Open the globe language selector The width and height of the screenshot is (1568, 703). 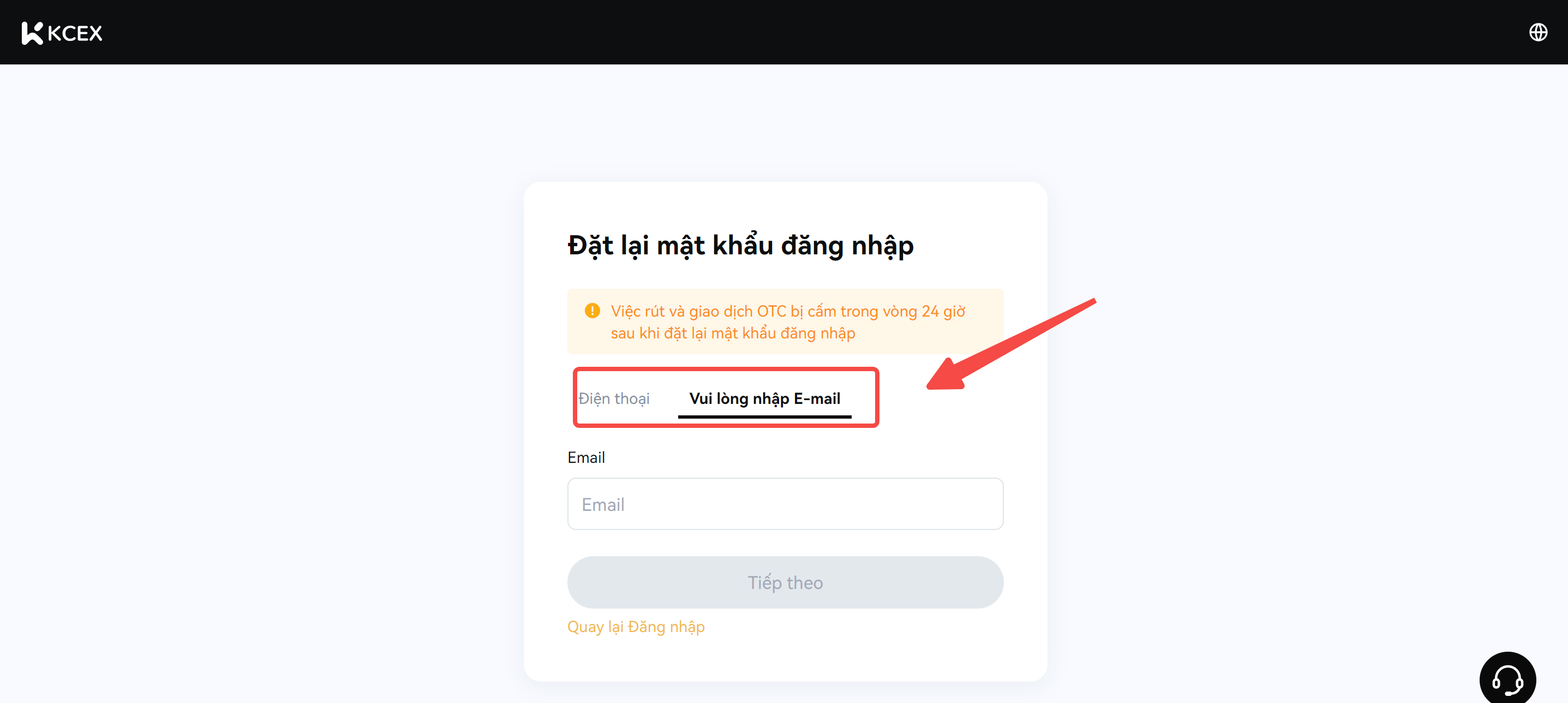(1537, 32)
